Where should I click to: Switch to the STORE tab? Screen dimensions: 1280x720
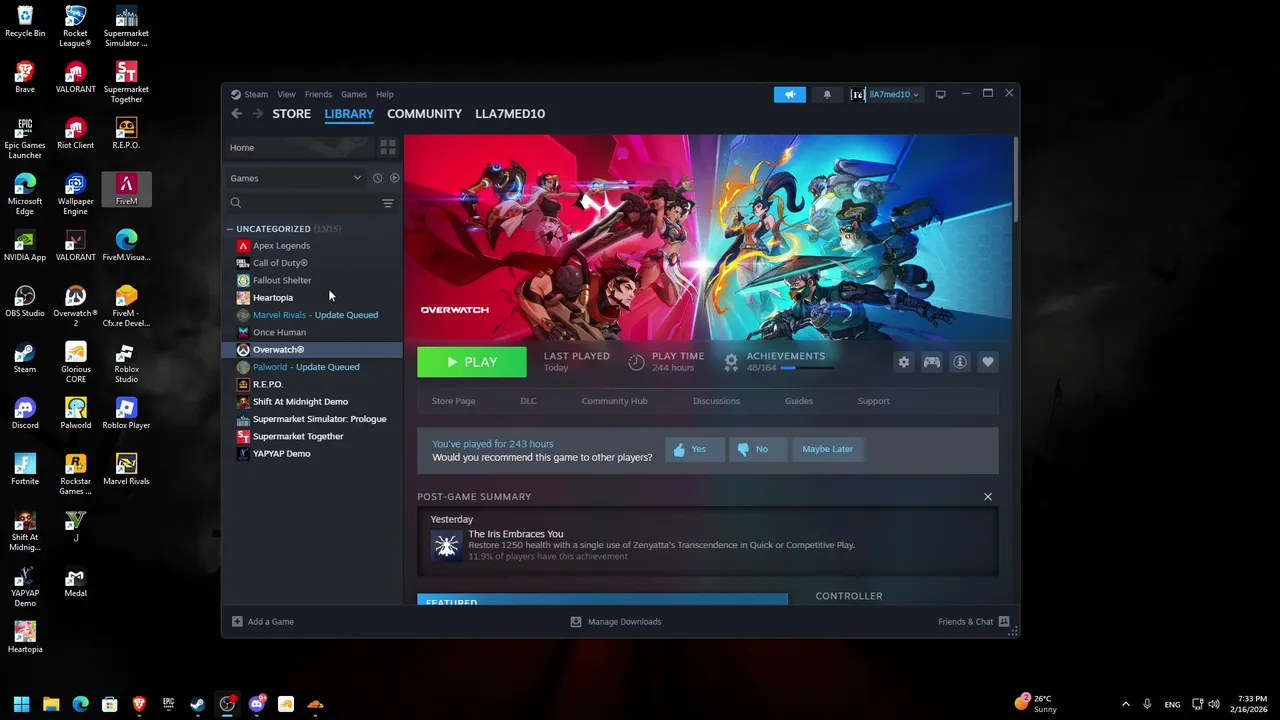click(292, 114)
